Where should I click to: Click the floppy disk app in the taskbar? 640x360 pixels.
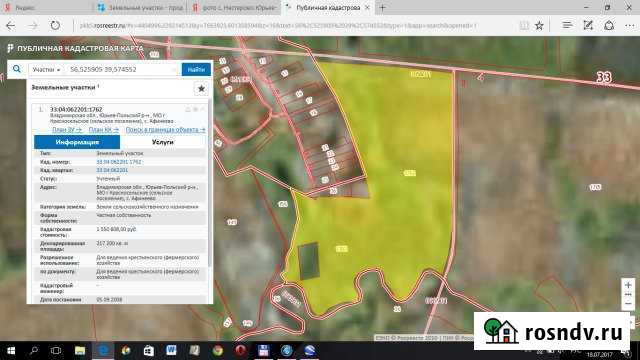coord(263,351)
